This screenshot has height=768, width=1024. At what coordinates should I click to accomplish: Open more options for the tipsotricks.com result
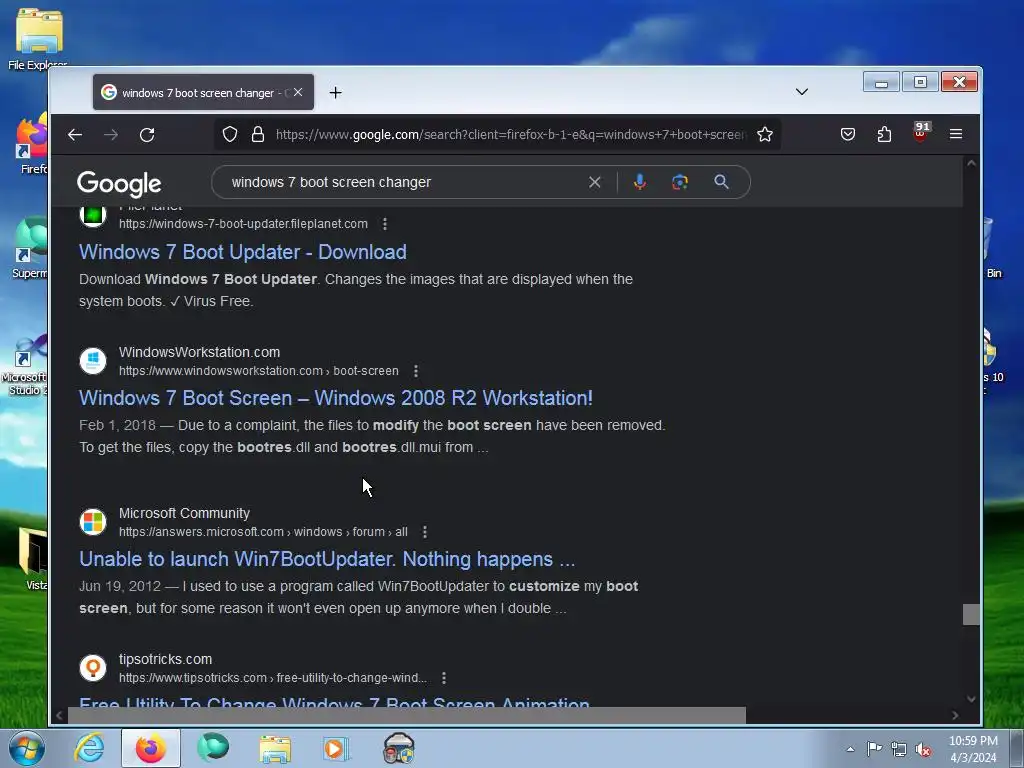tap(444, 678)
